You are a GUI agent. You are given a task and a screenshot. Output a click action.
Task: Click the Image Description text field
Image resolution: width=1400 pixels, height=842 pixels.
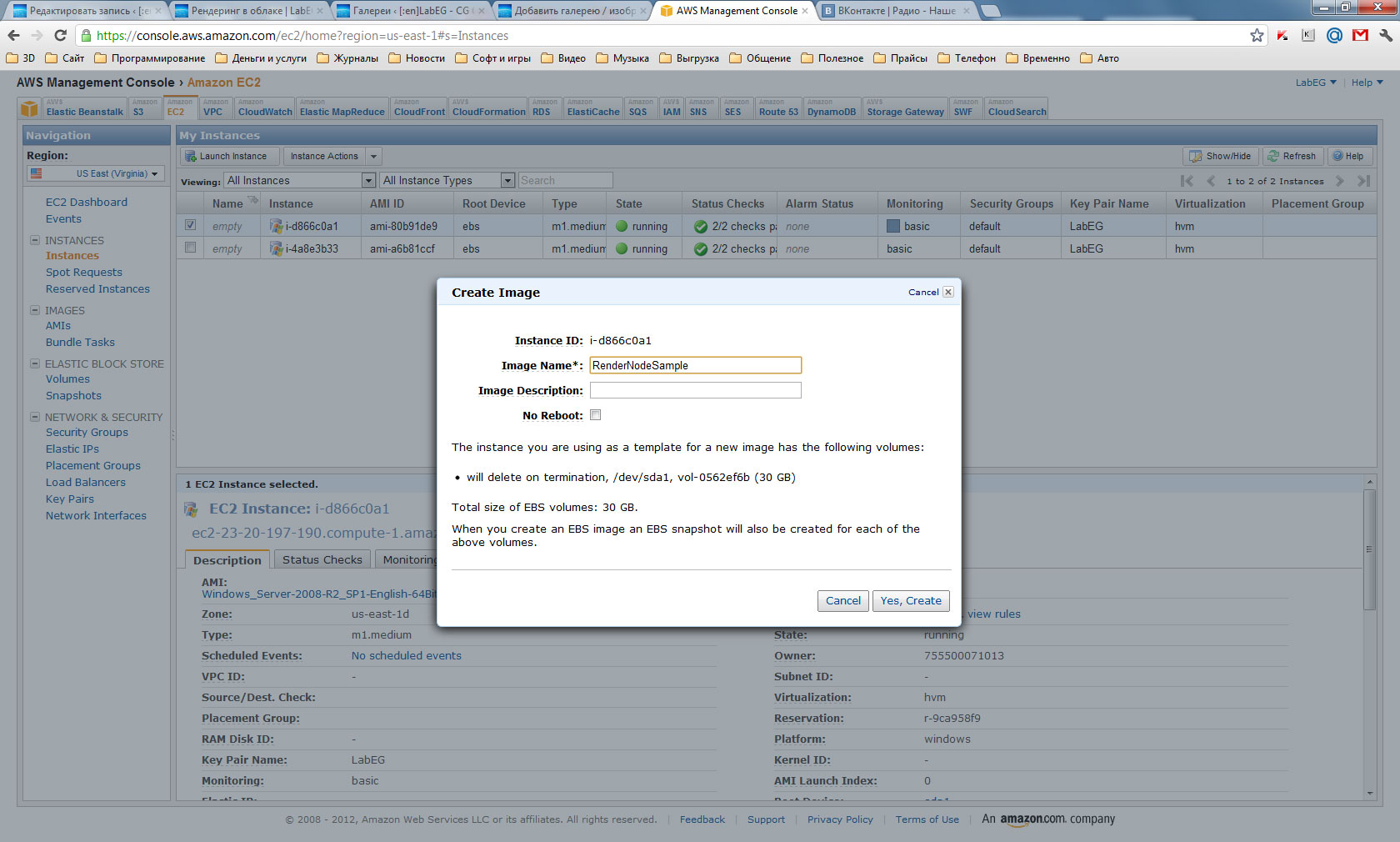tap(695, 390)
